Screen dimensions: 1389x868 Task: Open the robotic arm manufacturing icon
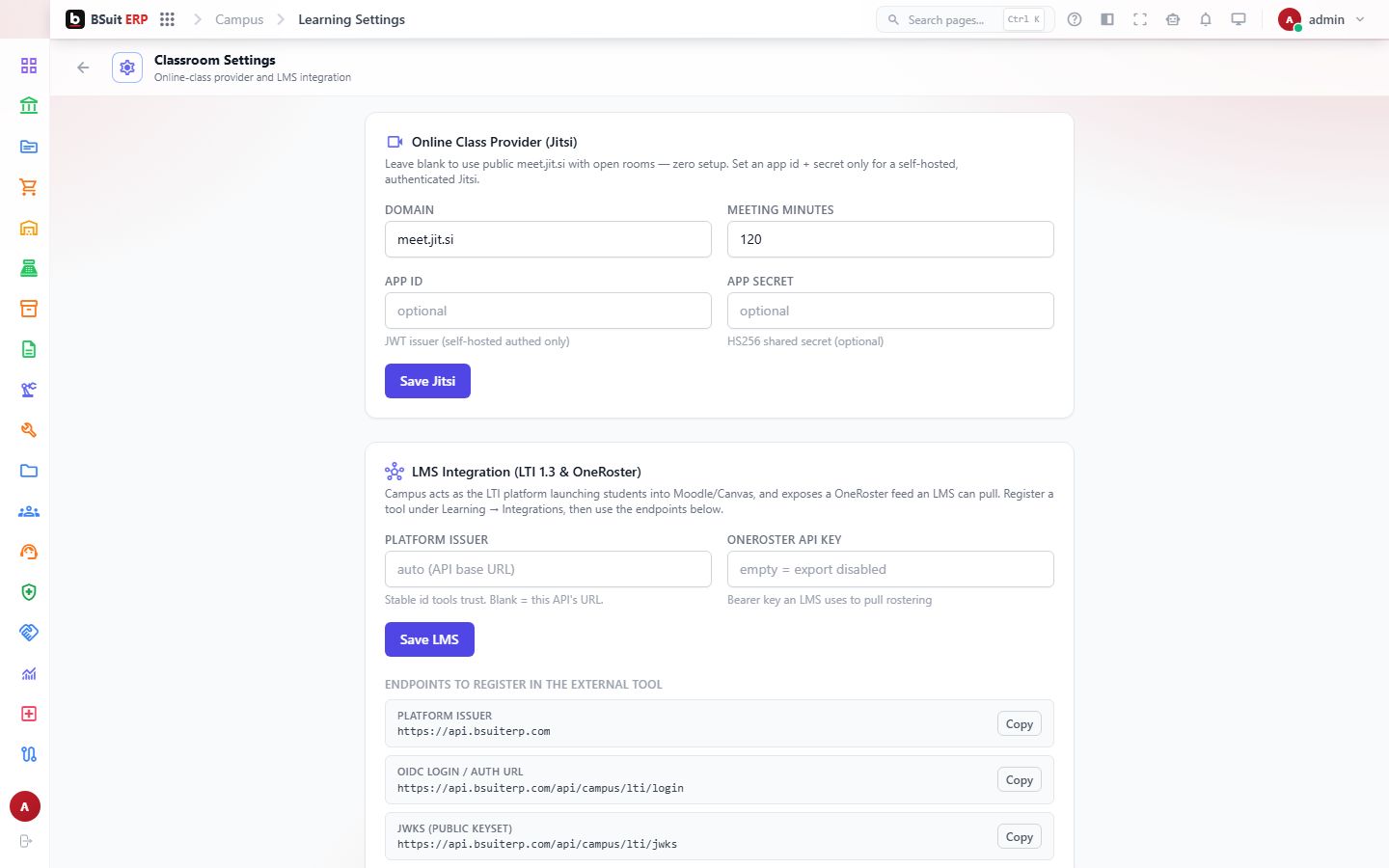pyautogui.click(x=29, y=390)
